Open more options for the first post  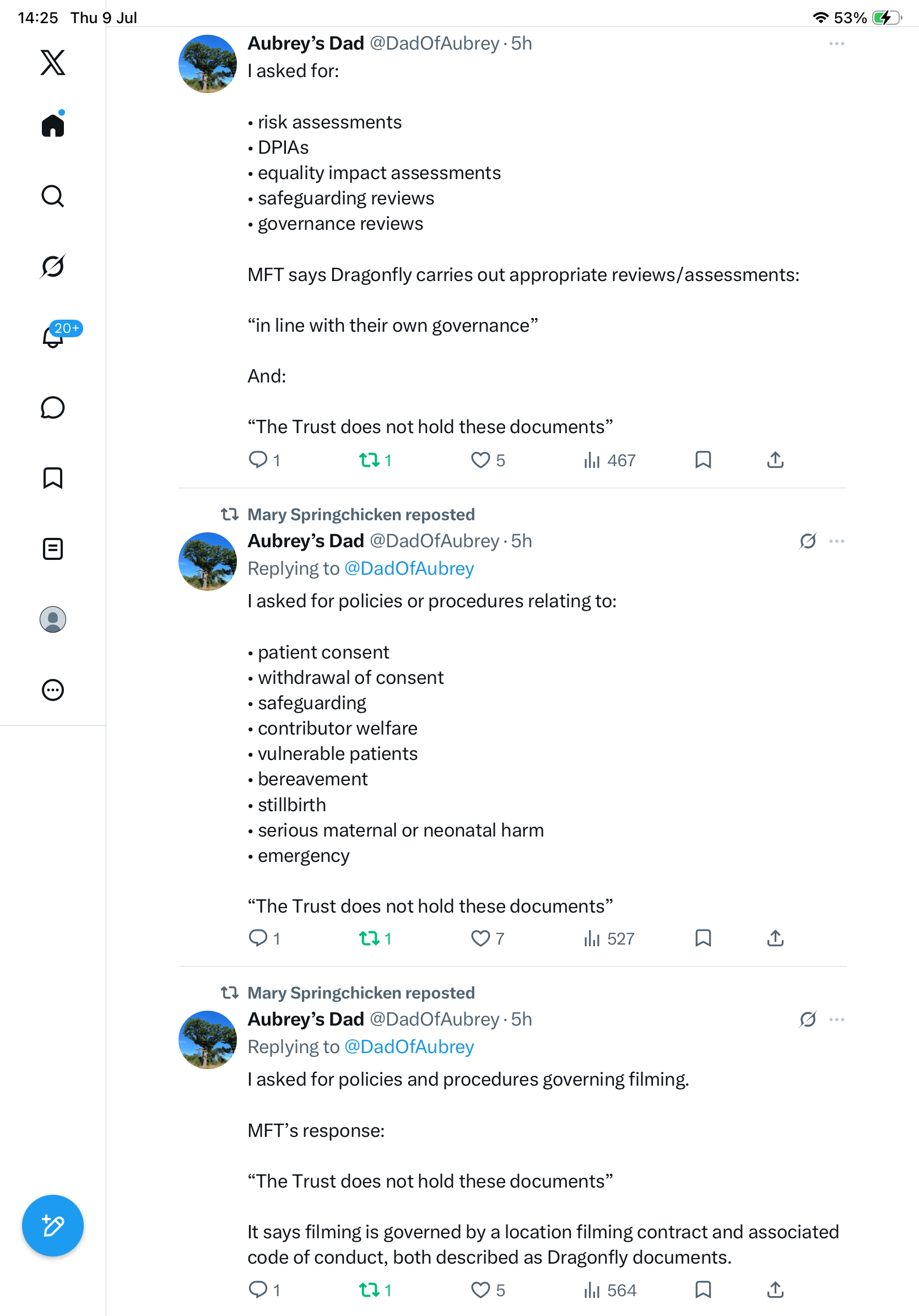[x=836, y=44]
